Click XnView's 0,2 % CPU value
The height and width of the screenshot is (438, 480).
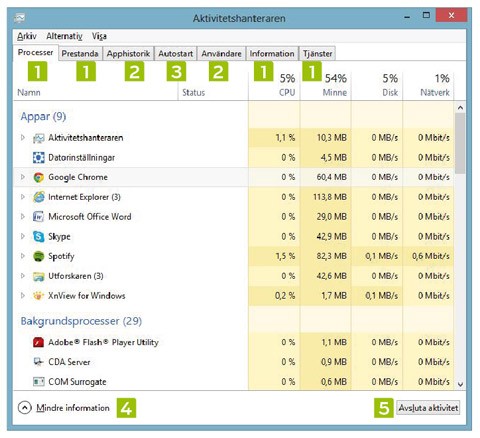(285, 296)
